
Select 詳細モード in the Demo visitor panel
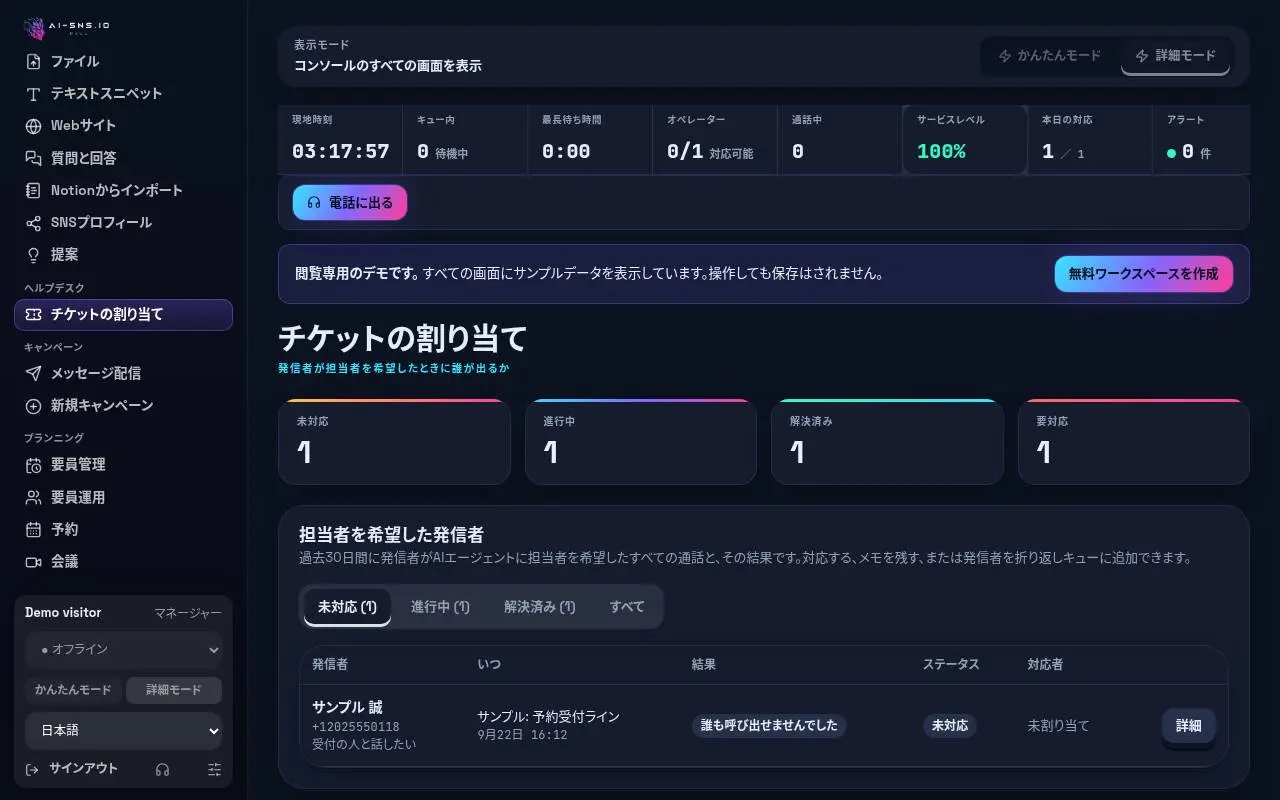click(x=174, y=690)
